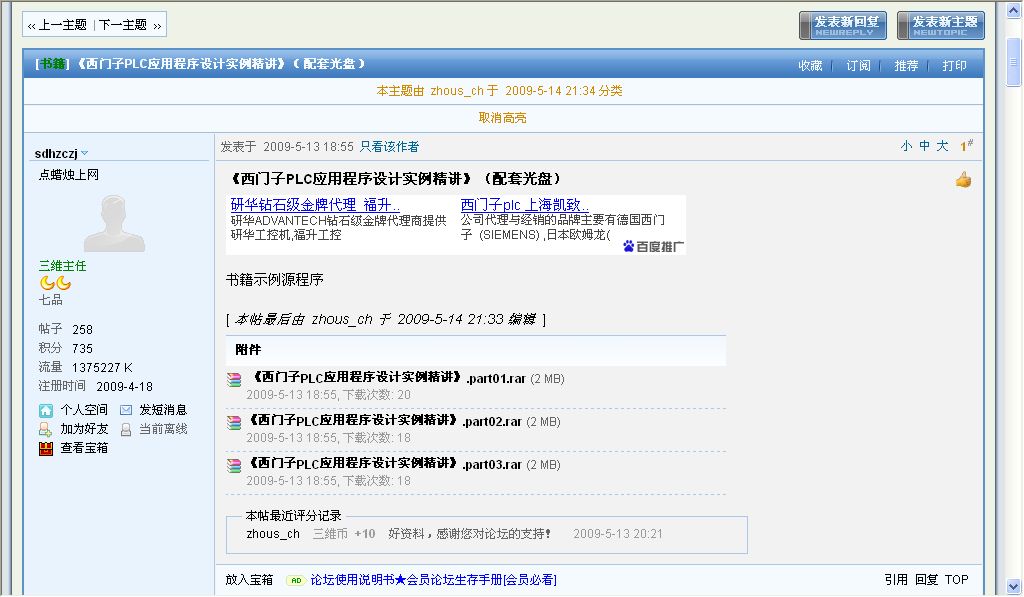This screenshot has width=1024, height=597.
Task: Click 推荐 in the topic header
Action: click(906, 65)
